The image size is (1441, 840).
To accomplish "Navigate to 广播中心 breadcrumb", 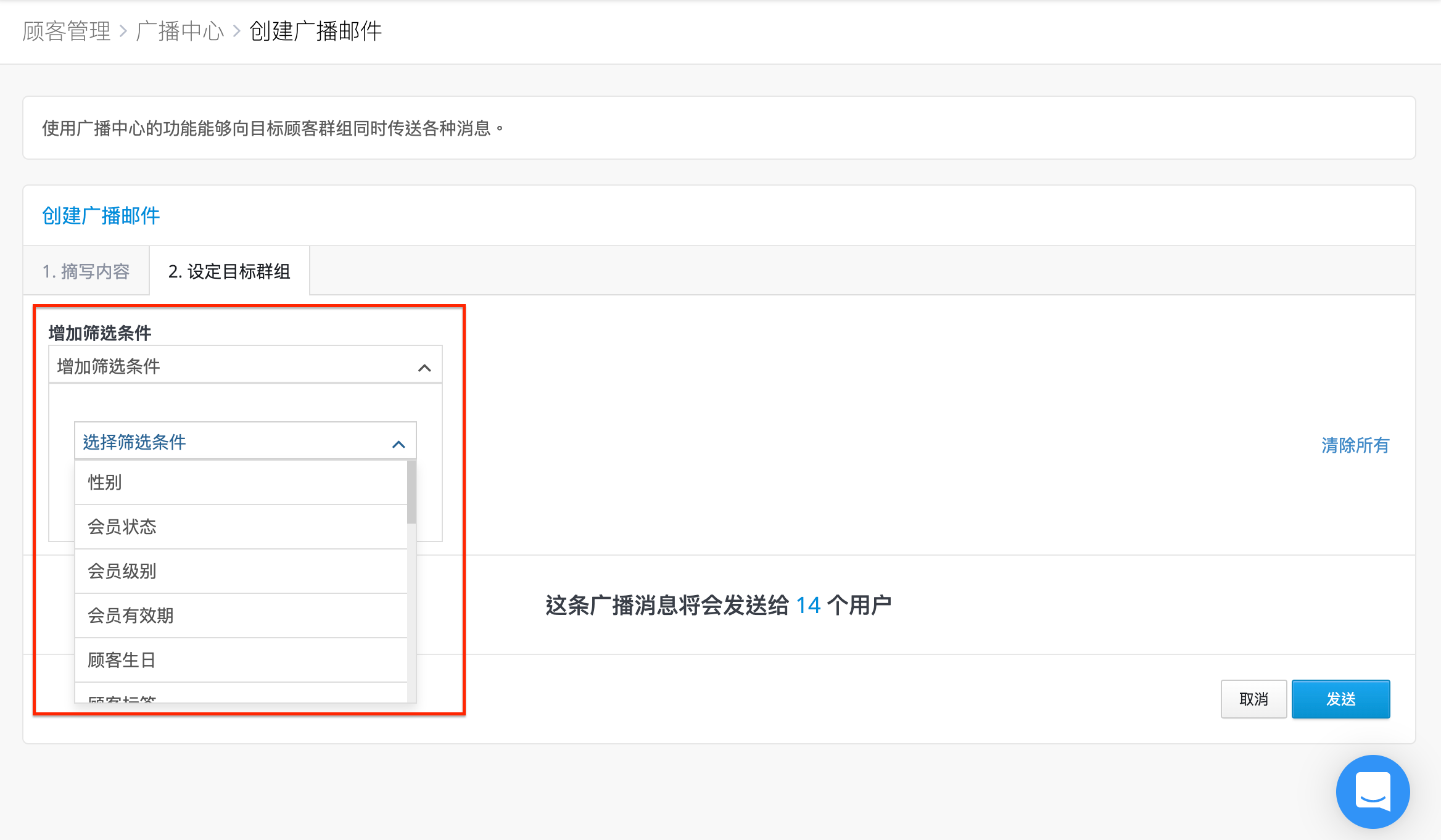I will [180, 31].
